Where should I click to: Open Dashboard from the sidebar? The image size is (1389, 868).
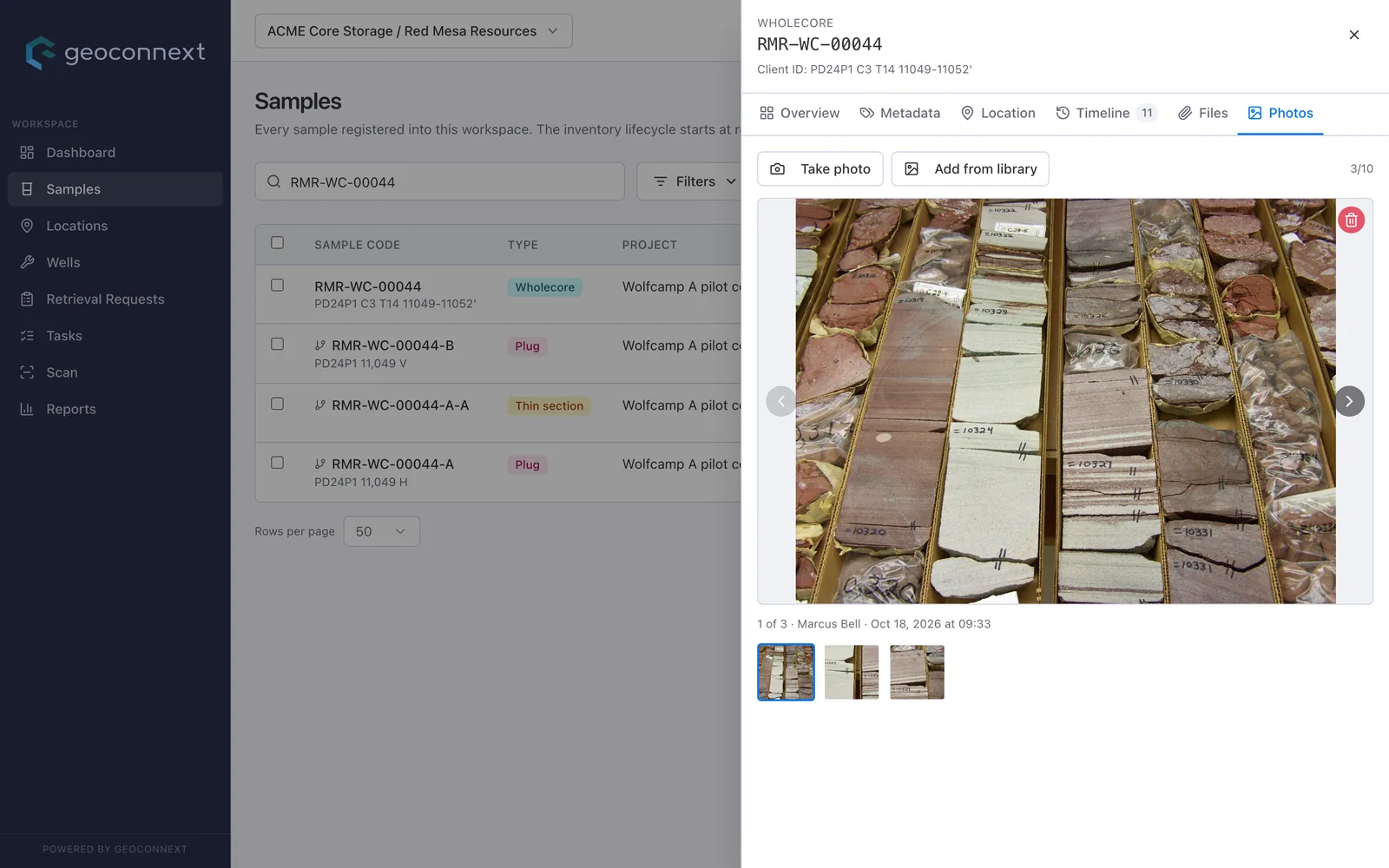[x=115, y=153]
